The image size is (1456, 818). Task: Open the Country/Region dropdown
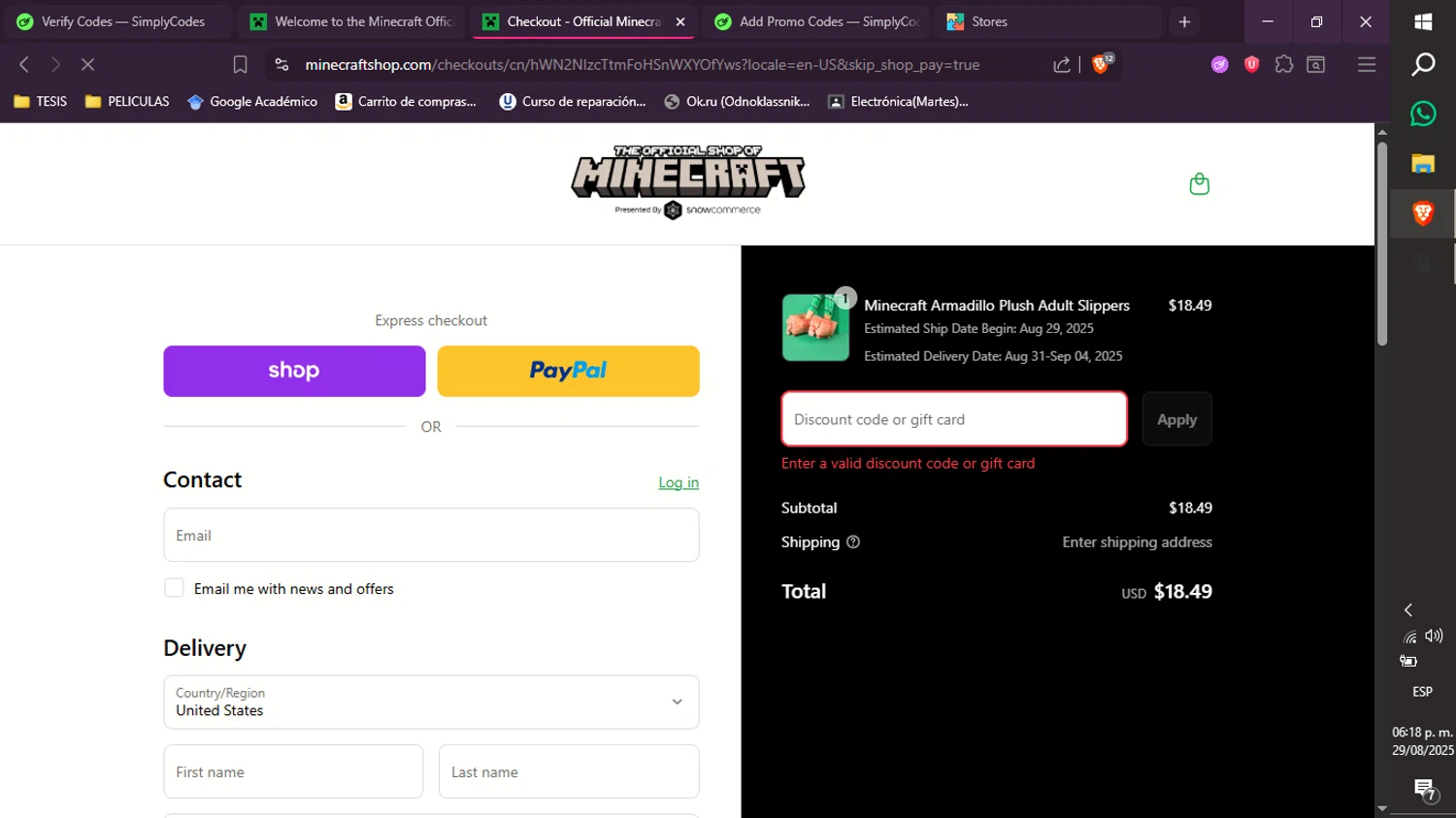[431, 702]
